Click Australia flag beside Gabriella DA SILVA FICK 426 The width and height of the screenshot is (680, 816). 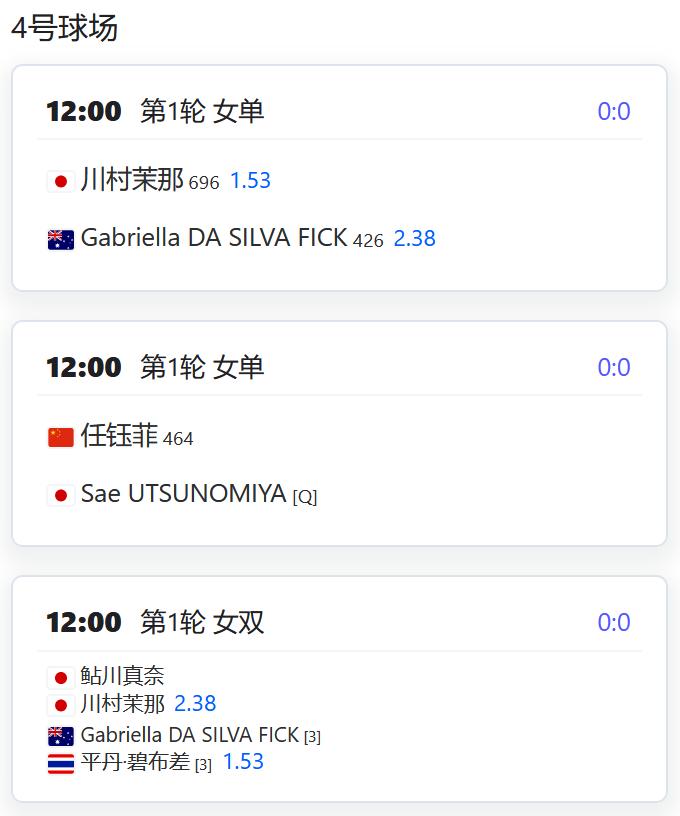tap(60, 240)
